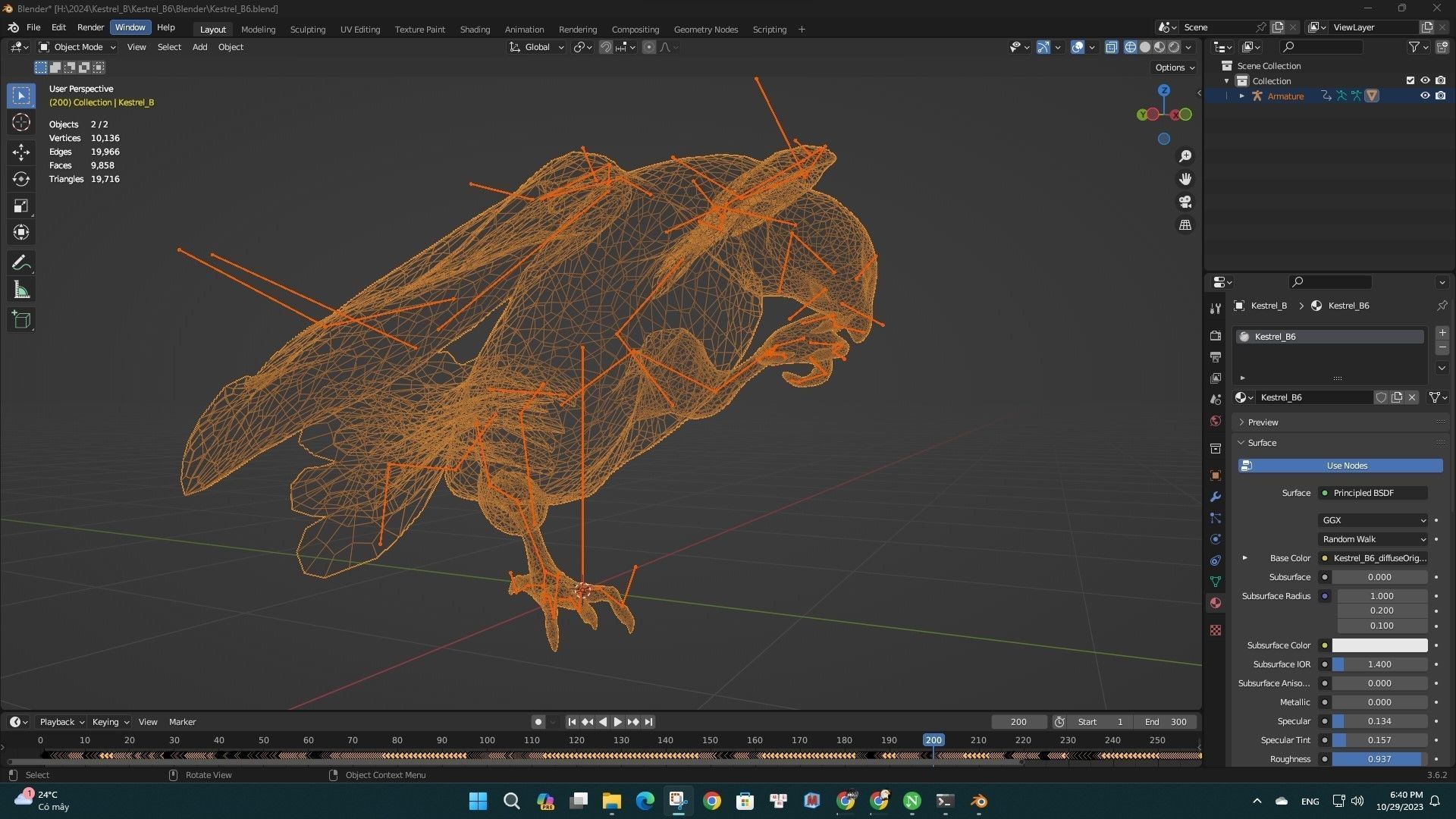Disable Armature in renders camera icon
Screen dimensions: 1456x819
[1440, 96]
